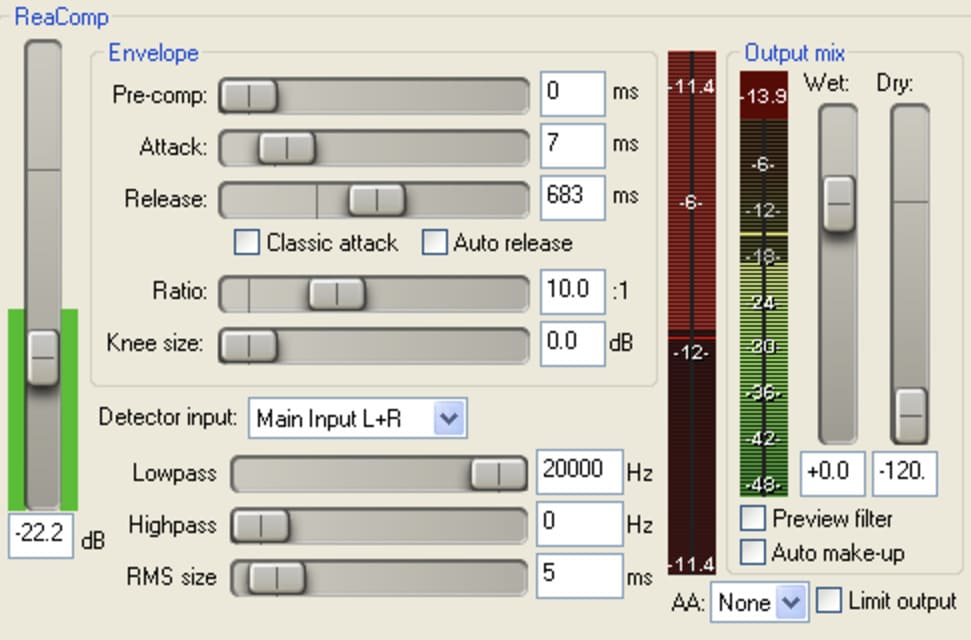The height and width of the screenshot is (640, 971).
Task: Open the AA anti-aliasing dropdown
Action: [x=760, y=602]
